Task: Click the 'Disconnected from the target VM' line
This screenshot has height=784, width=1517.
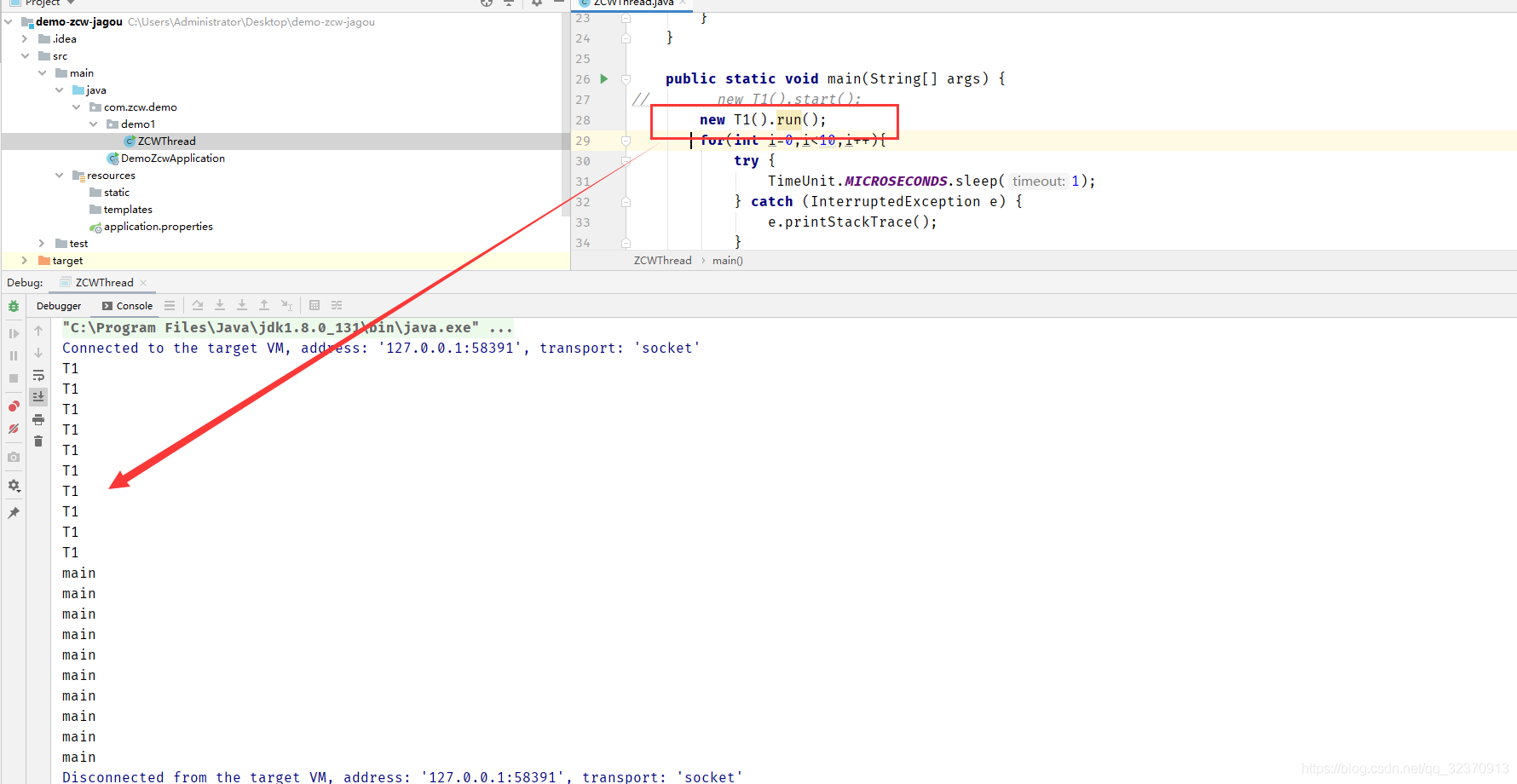Action: tap(402, 776)
